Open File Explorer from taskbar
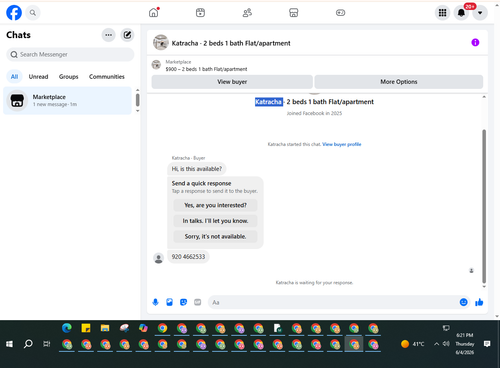Viewport: 500px width, 368px height. pos(105,328)
